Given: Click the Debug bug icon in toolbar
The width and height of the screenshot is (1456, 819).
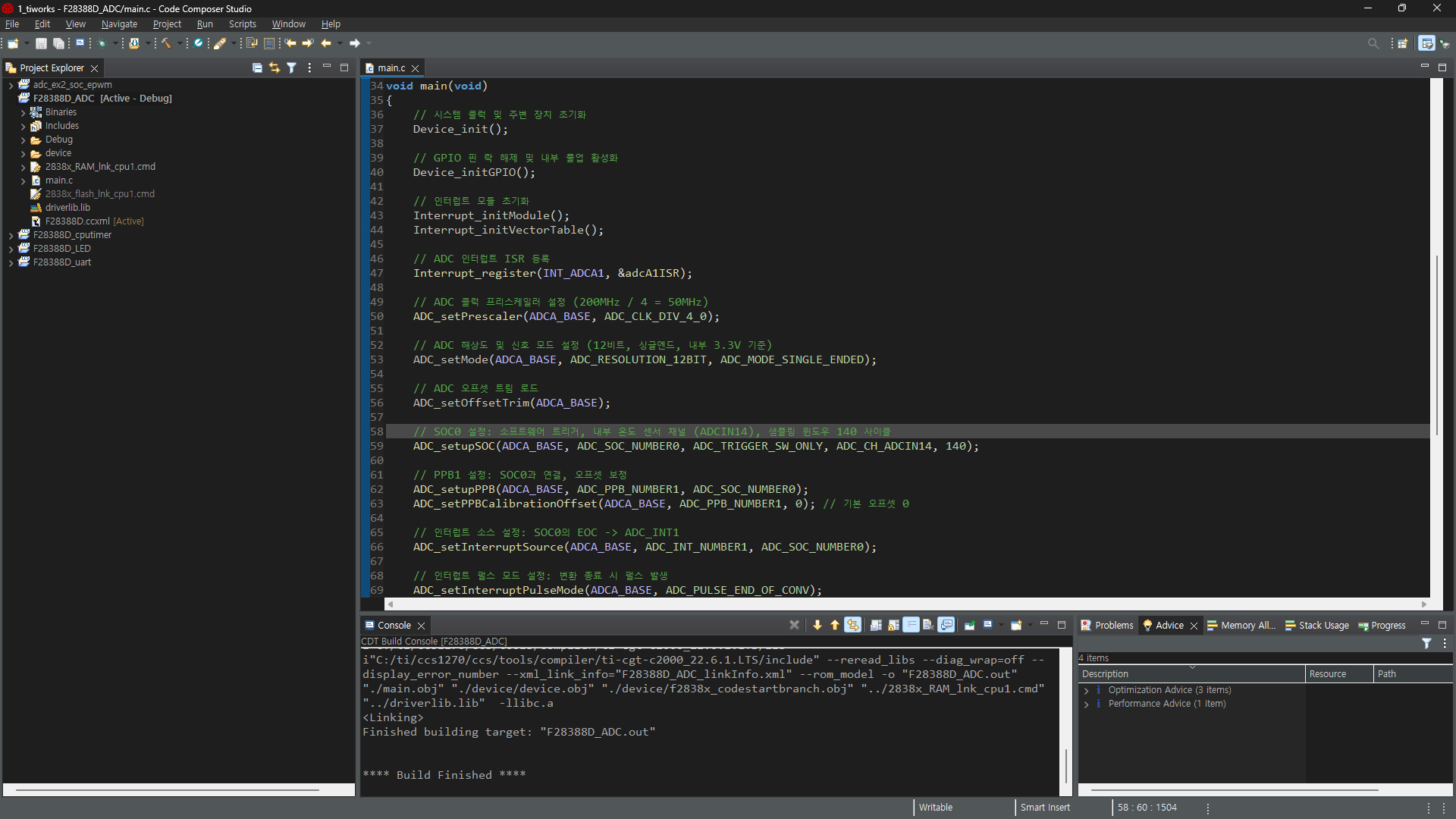Looking at the screenshot, I should [x=102, y=43].
